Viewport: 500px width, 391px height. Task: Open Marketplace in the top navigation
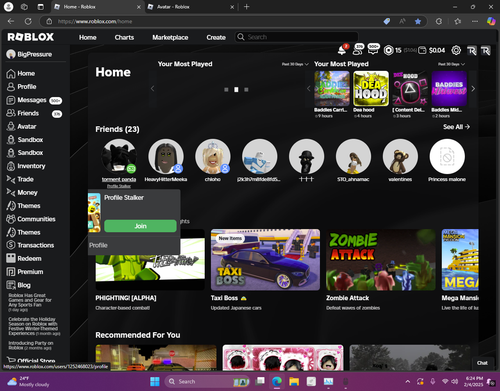pyautogui.click(x=170, y=37)
